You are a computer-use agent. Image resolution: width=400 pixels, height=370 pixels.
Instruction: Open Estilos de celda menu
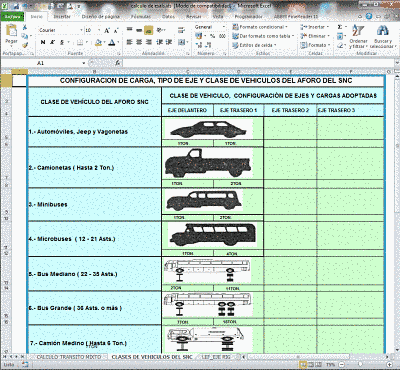[254, 45]
